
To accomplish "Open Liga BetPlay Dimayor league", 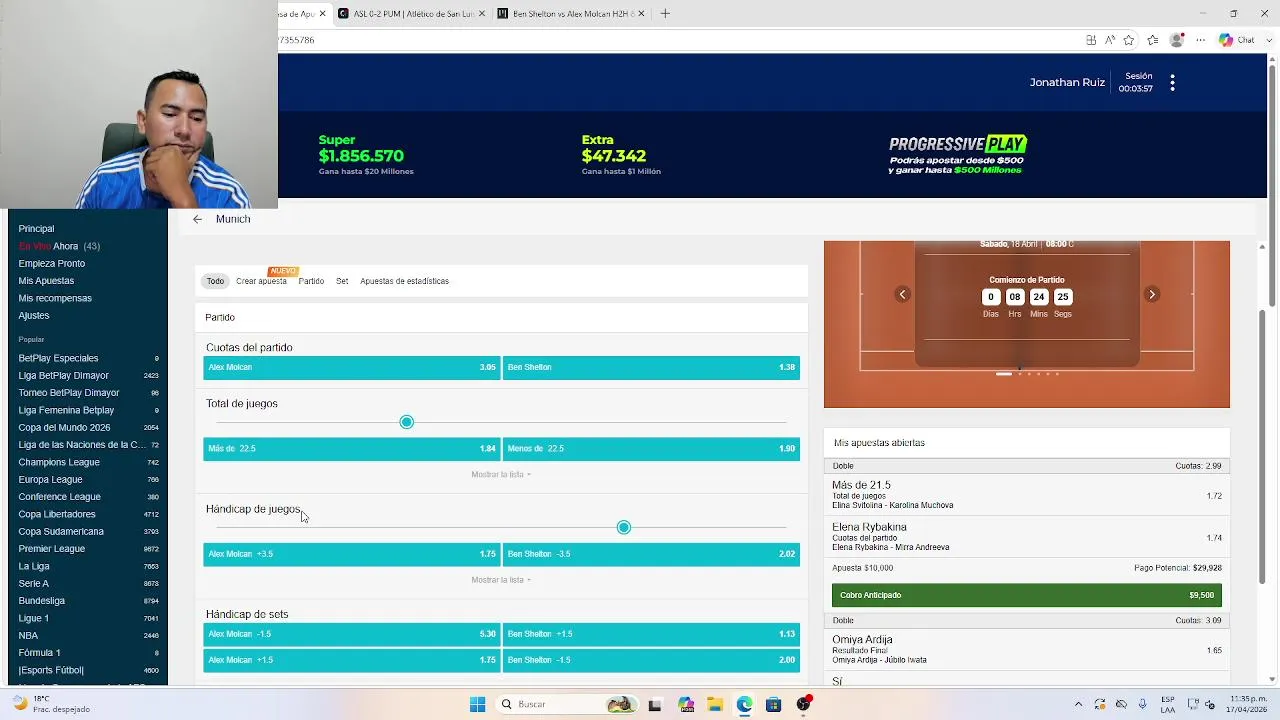I will tap(88, 376).
